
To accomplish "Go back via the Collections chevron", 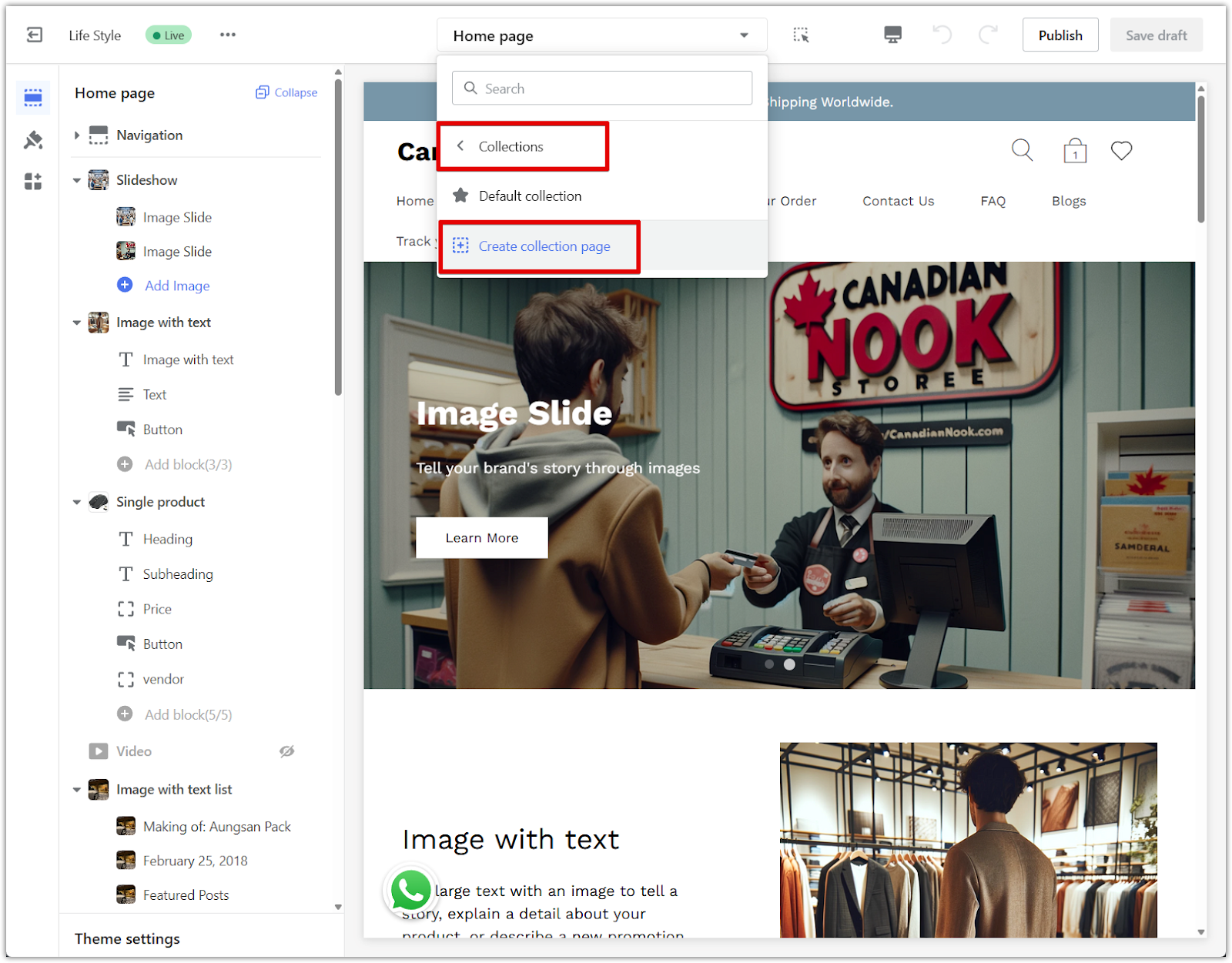I will (460, 145).
